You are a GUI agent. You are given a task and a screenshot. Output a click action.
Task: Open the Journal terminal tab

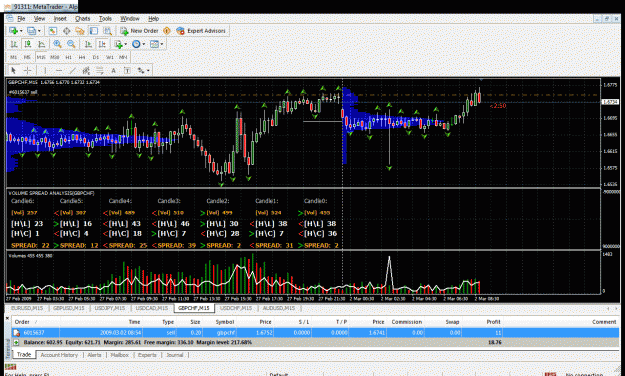175,355
